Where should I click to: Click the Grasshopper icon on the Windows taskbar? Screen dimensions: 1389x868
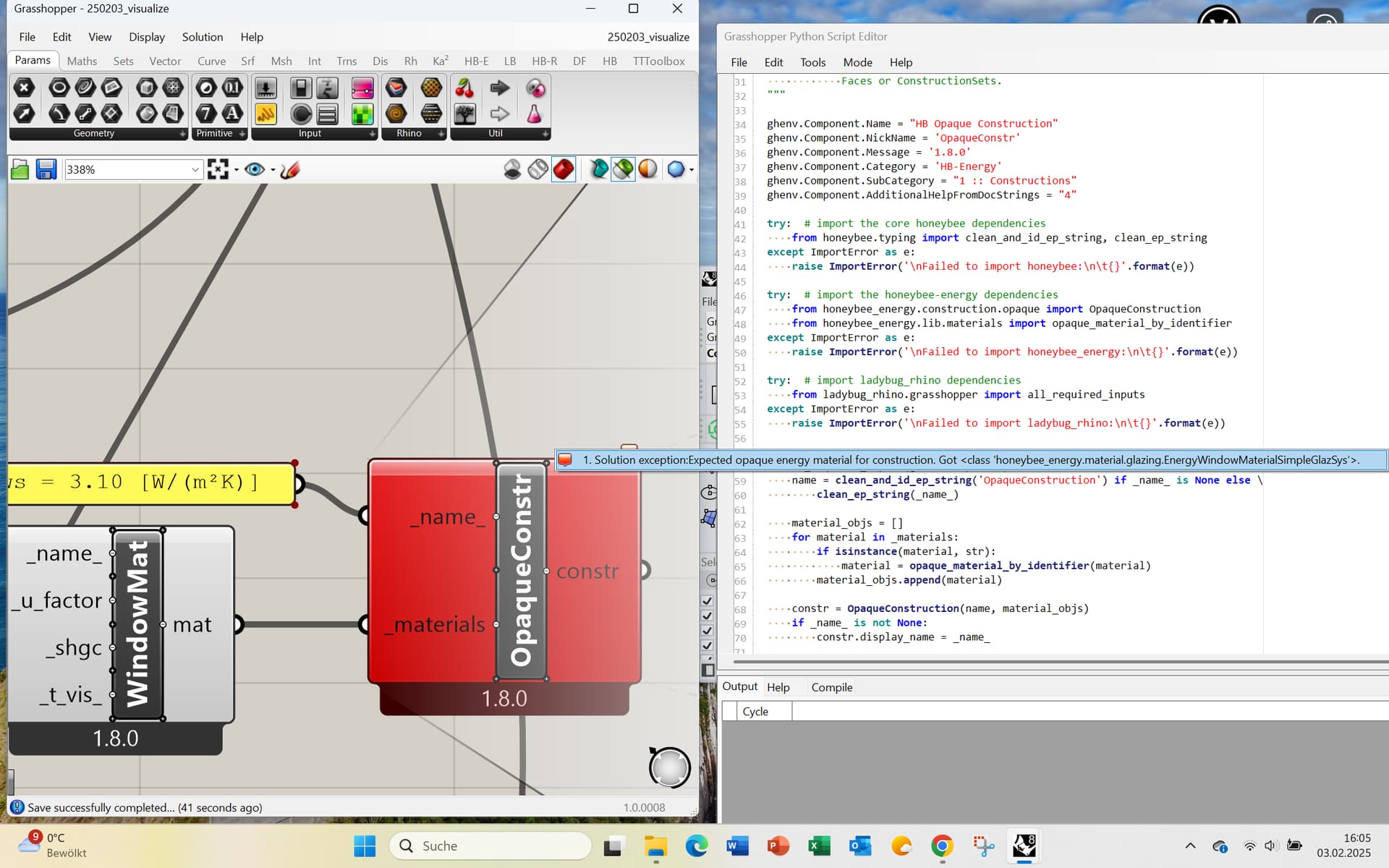tap(1024, 845)
